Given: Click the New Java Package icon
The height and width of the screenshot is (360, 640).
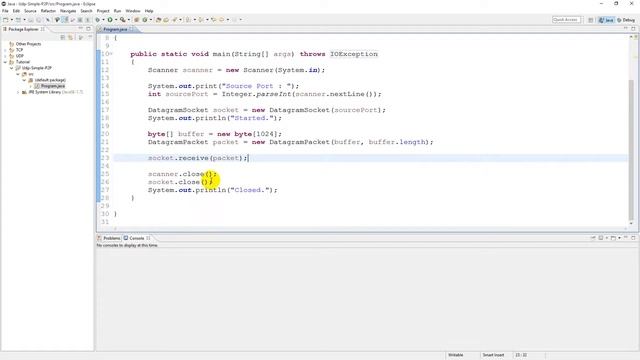Looking at the screenshot, I should (x=137, y=20).
